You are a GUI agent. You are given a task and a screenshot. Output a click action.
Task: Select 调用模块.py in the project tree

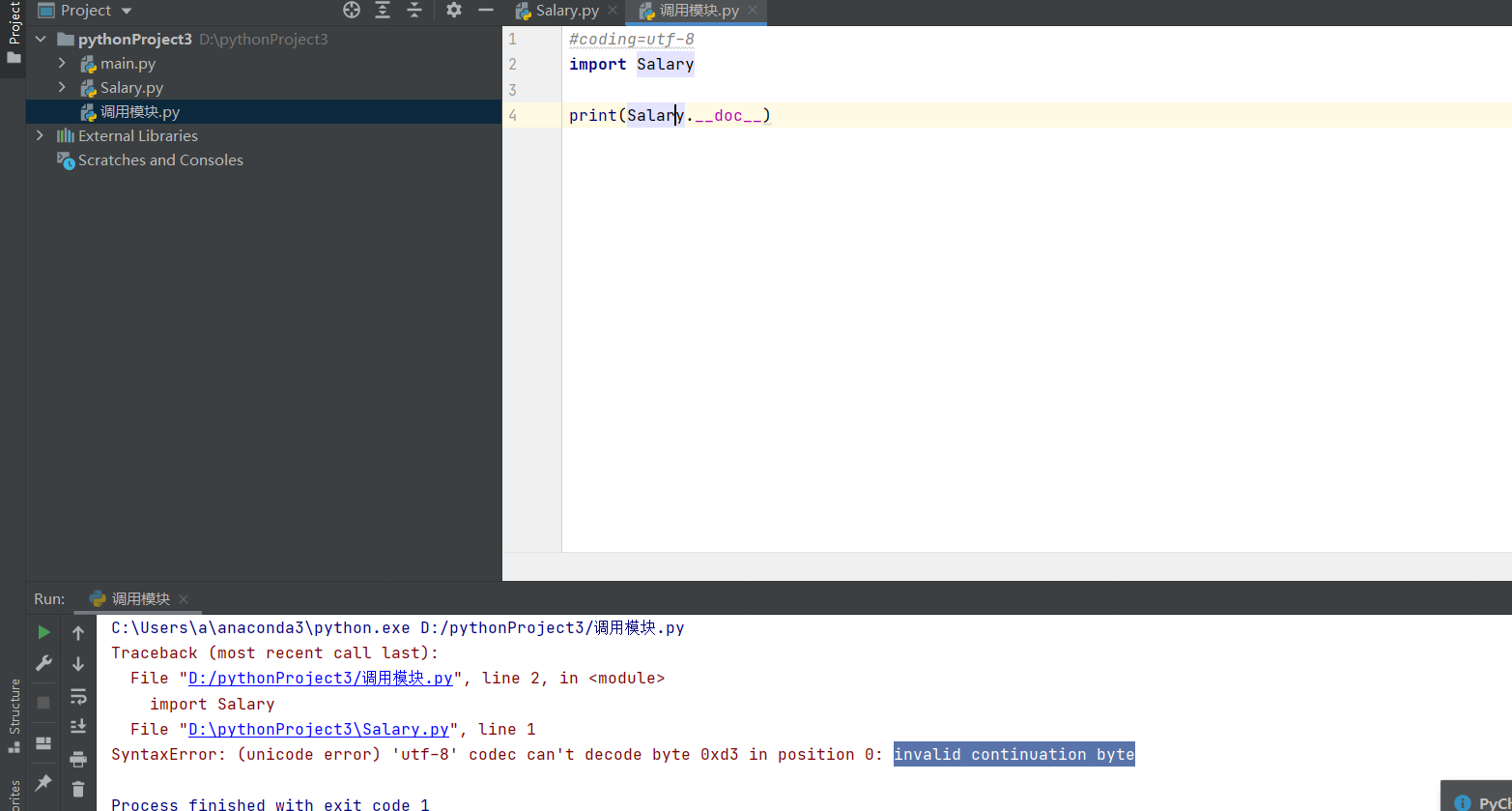140,112
